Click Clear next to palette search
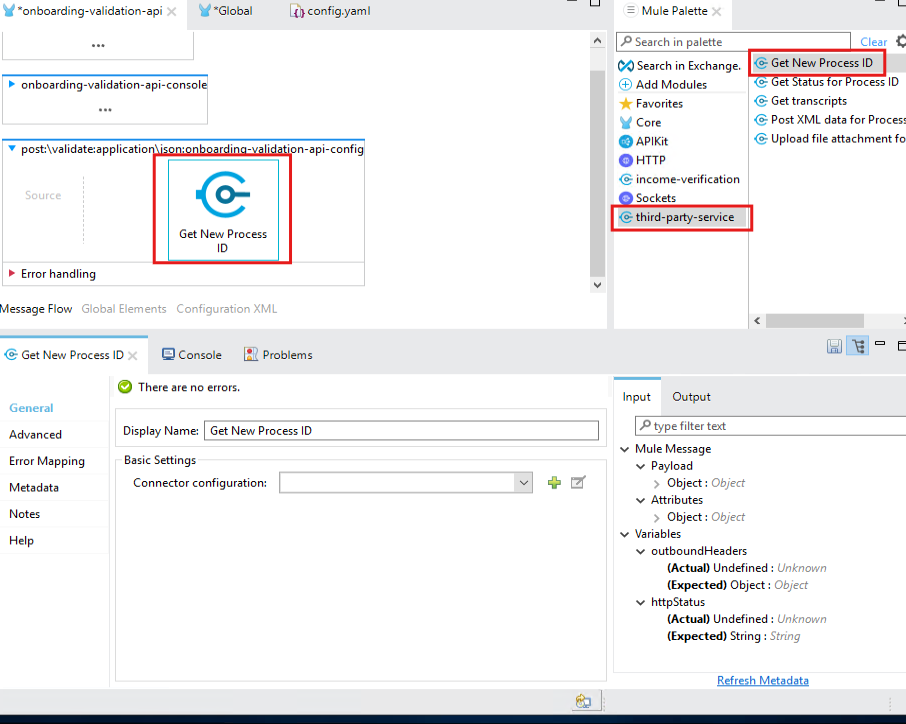Image resolution: width=906 pixels, height=724 pixels. [x=873, y=42]
